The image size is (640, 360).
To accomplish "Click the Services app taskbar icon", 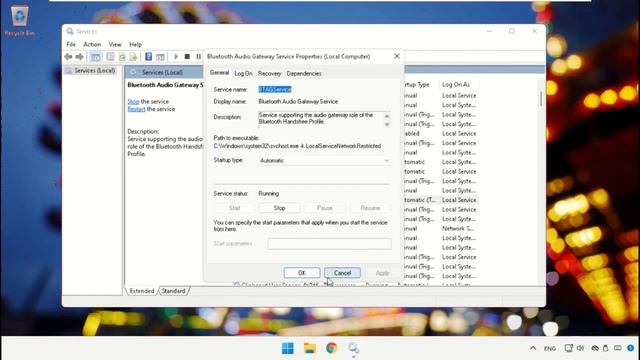I will coord(353,348).
